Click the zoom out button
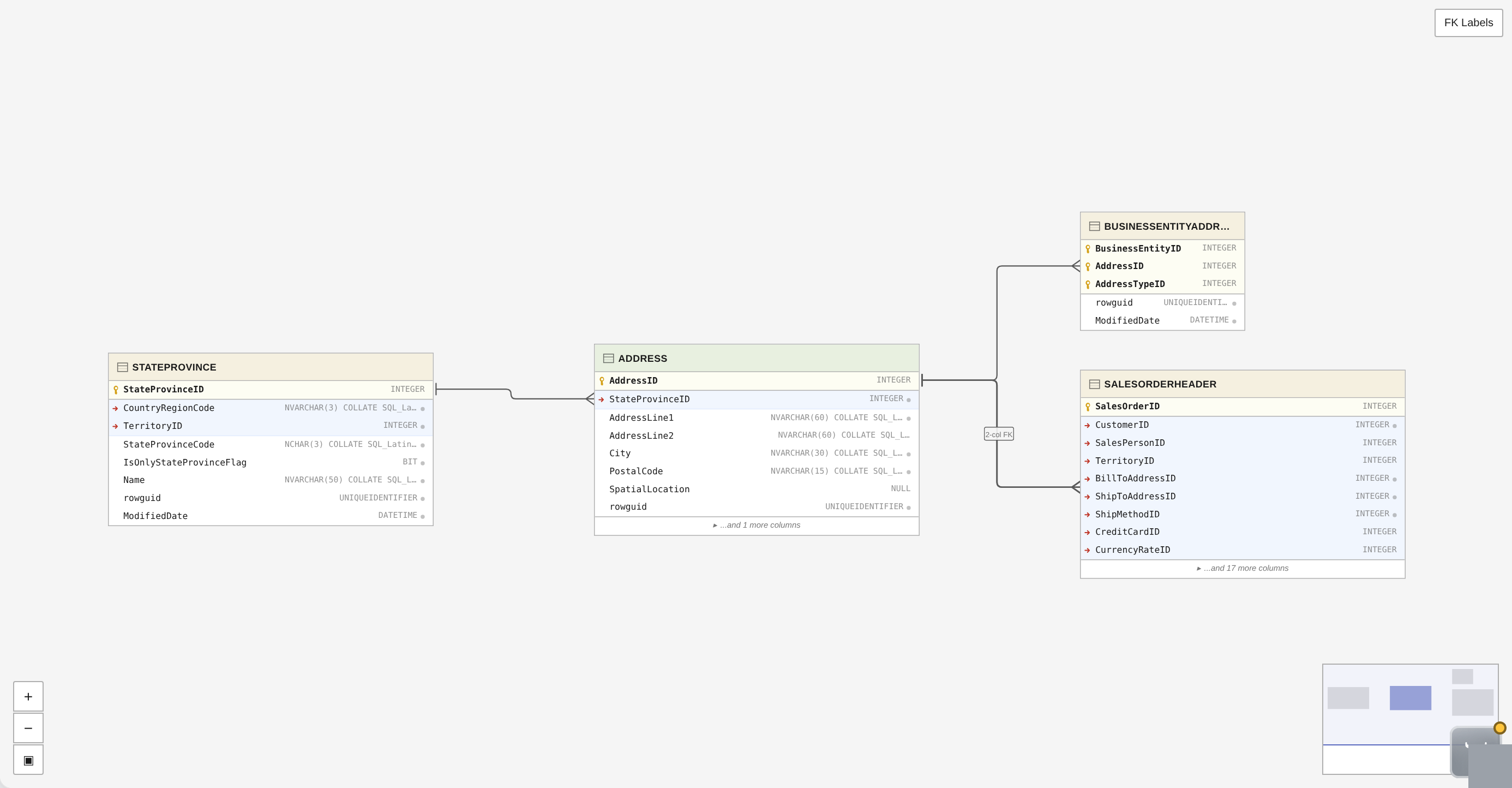Viewport: 1512px width, 788px height. point(28,727)
